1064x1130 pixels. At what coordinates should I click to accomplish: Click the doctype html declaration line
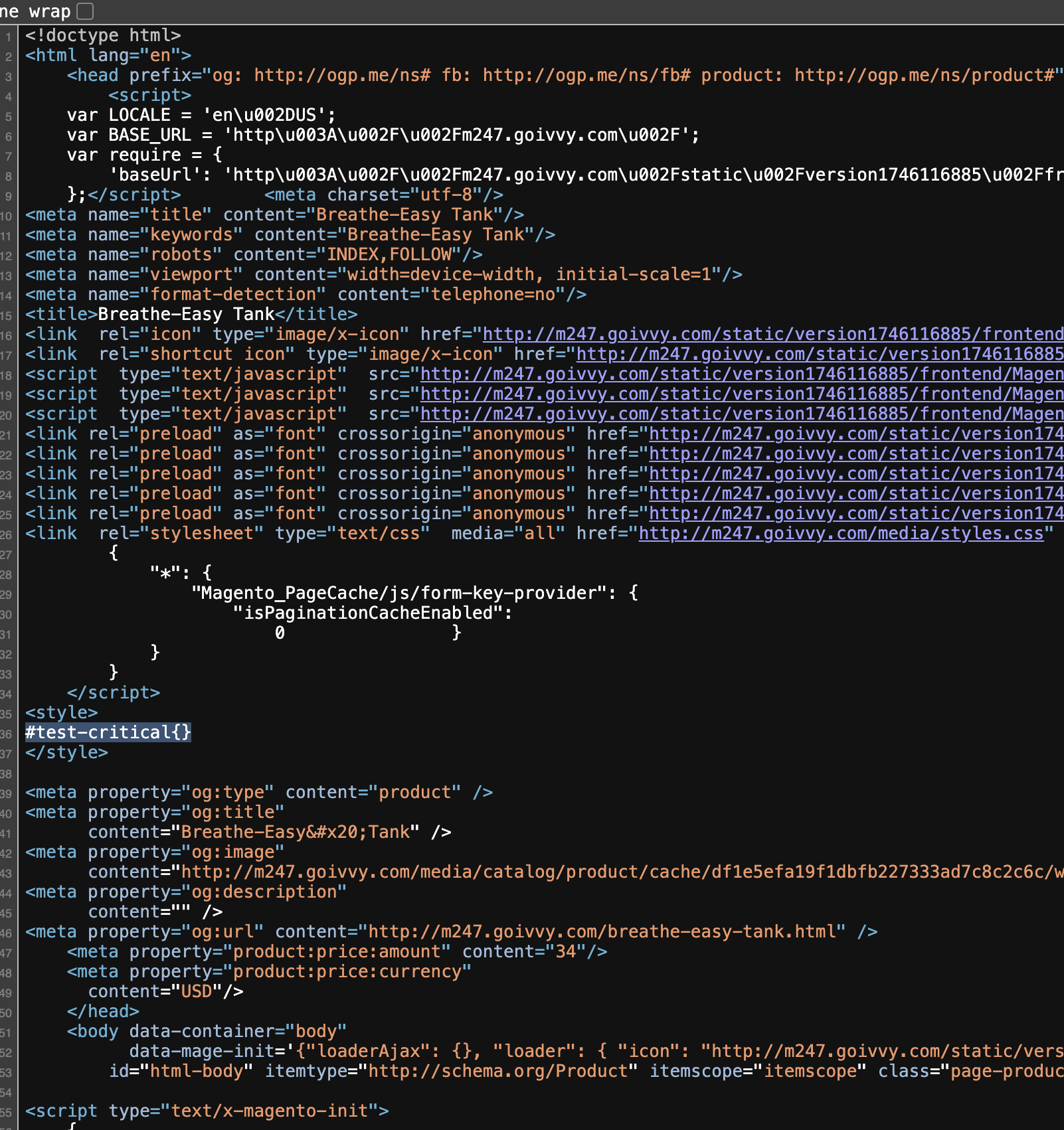pyautogui.click(x=103, y=35)
